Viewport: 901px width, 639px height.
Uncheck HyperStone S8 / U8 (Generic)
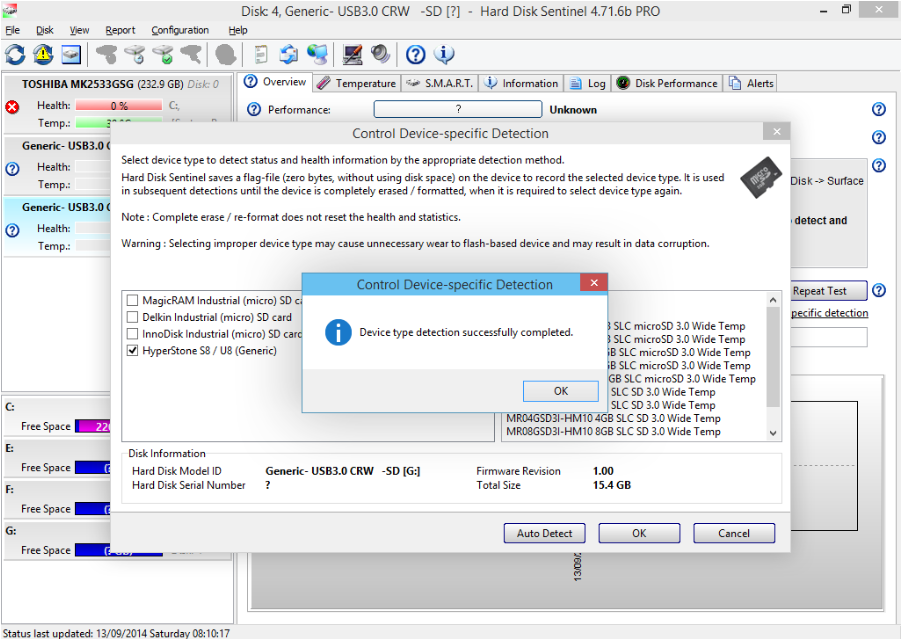point(132,351)
